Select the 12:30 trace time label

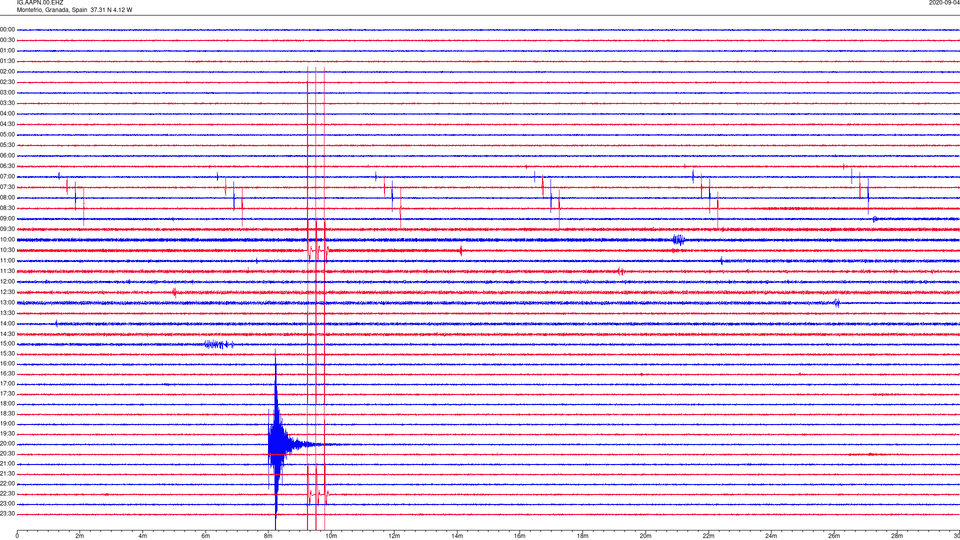[x=7, y=292]
